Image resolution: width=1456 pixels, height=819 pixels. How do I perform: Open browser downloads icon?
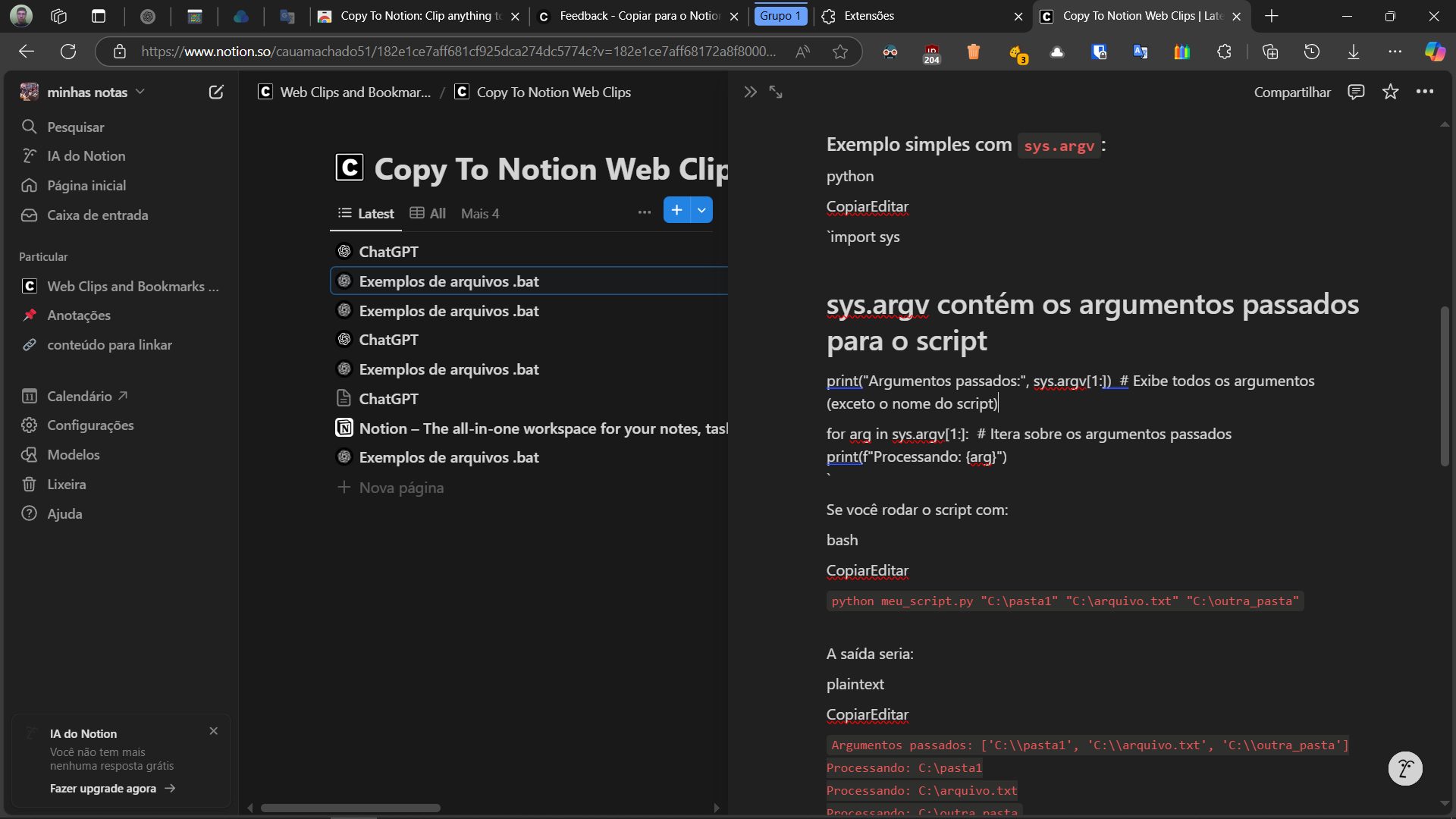[1354, 52]
